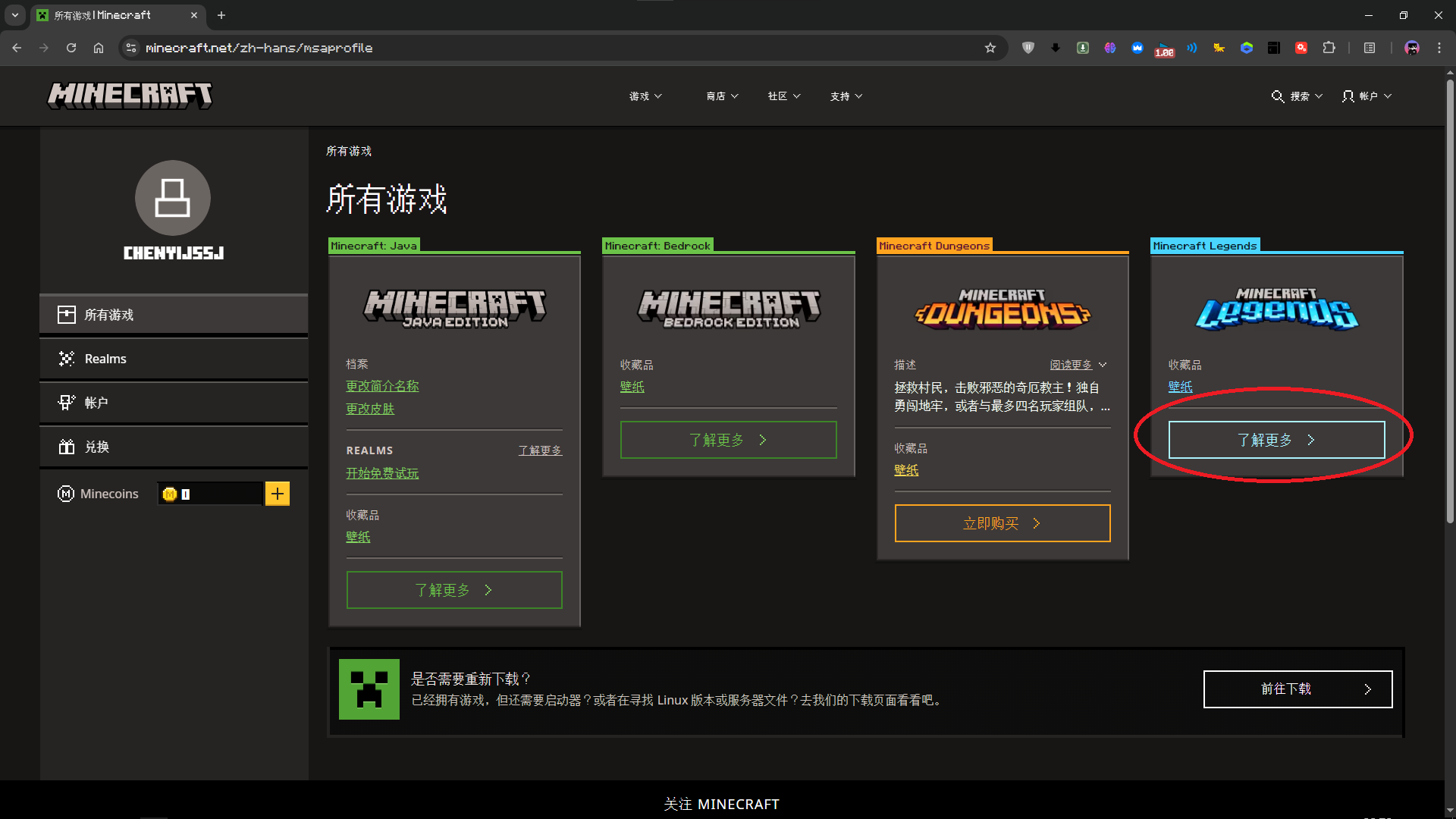Screen dimensions: 1456x819
Task: Click 开始免费试玩 link
Action: point(382,473)
